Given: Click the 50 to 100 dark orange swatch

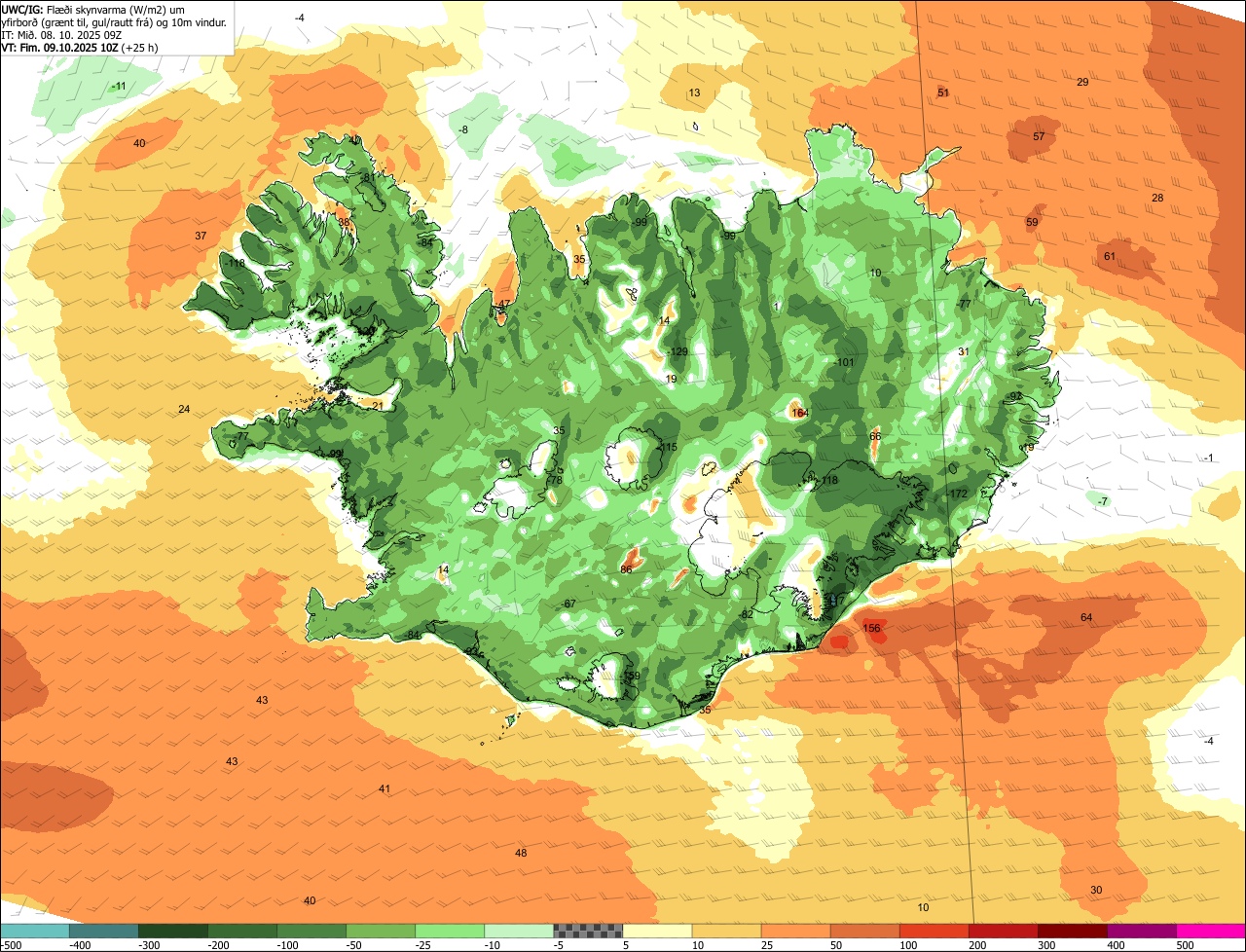Looking at the screenshot, I should [864, 932].
